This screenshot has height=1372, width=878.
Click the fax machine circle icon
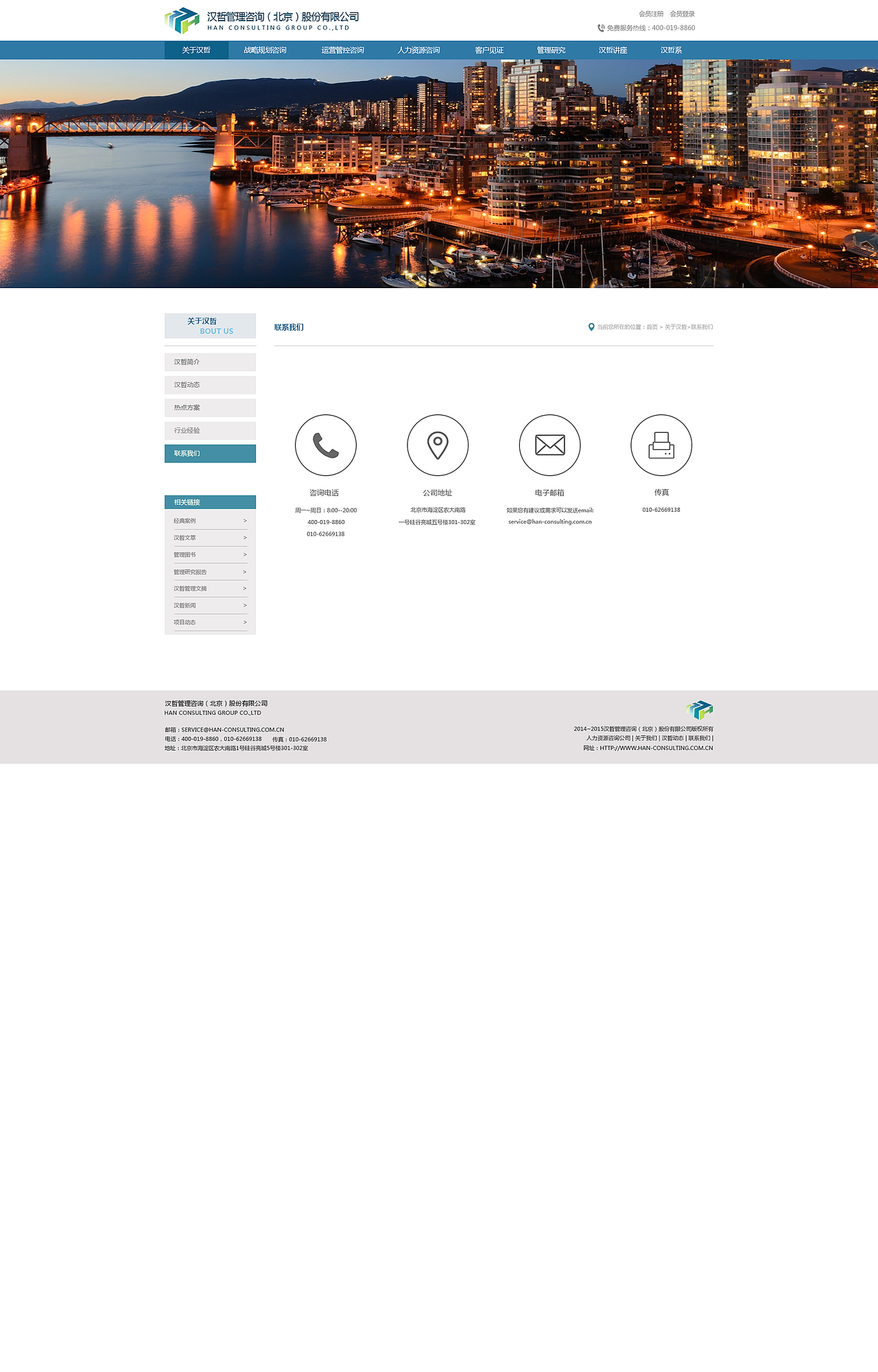pyautogui.click(x=661, y=445)
